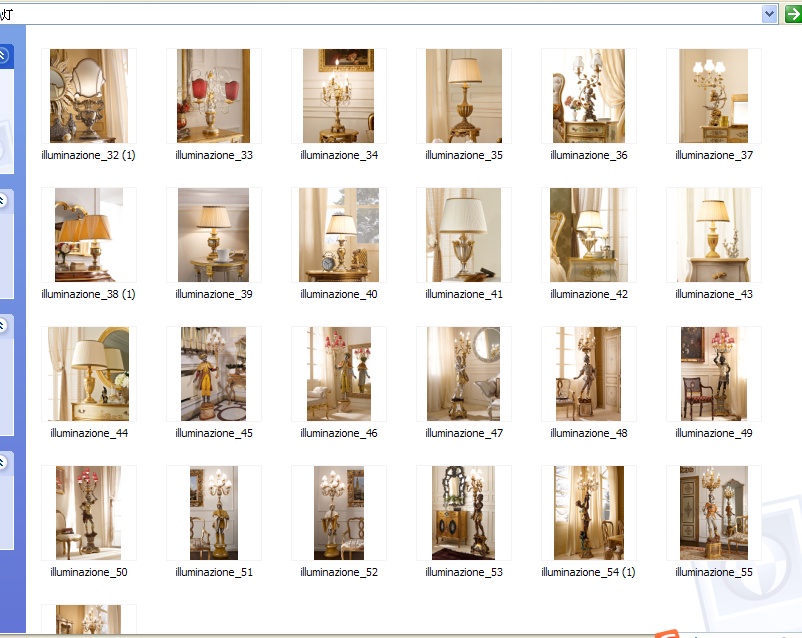The width and height of the screenshot is (802, 638).
Task: Select the illuminazione_44 thumbnail
Action: tap(89, 374)
